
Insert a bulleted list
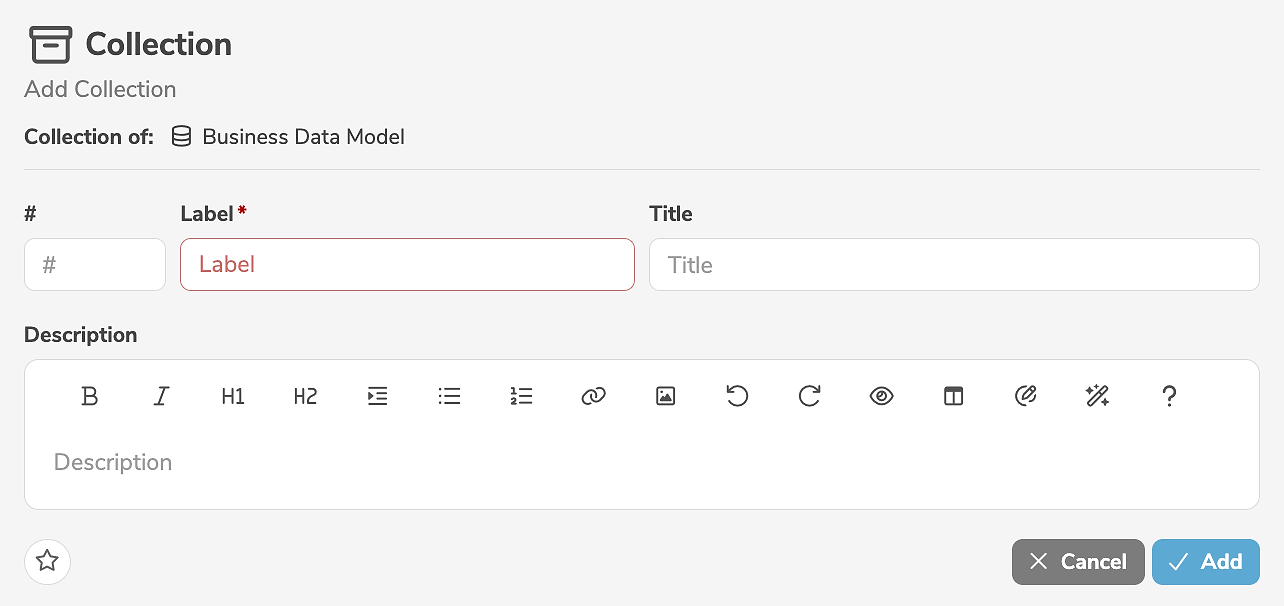[x=450, y=397]
